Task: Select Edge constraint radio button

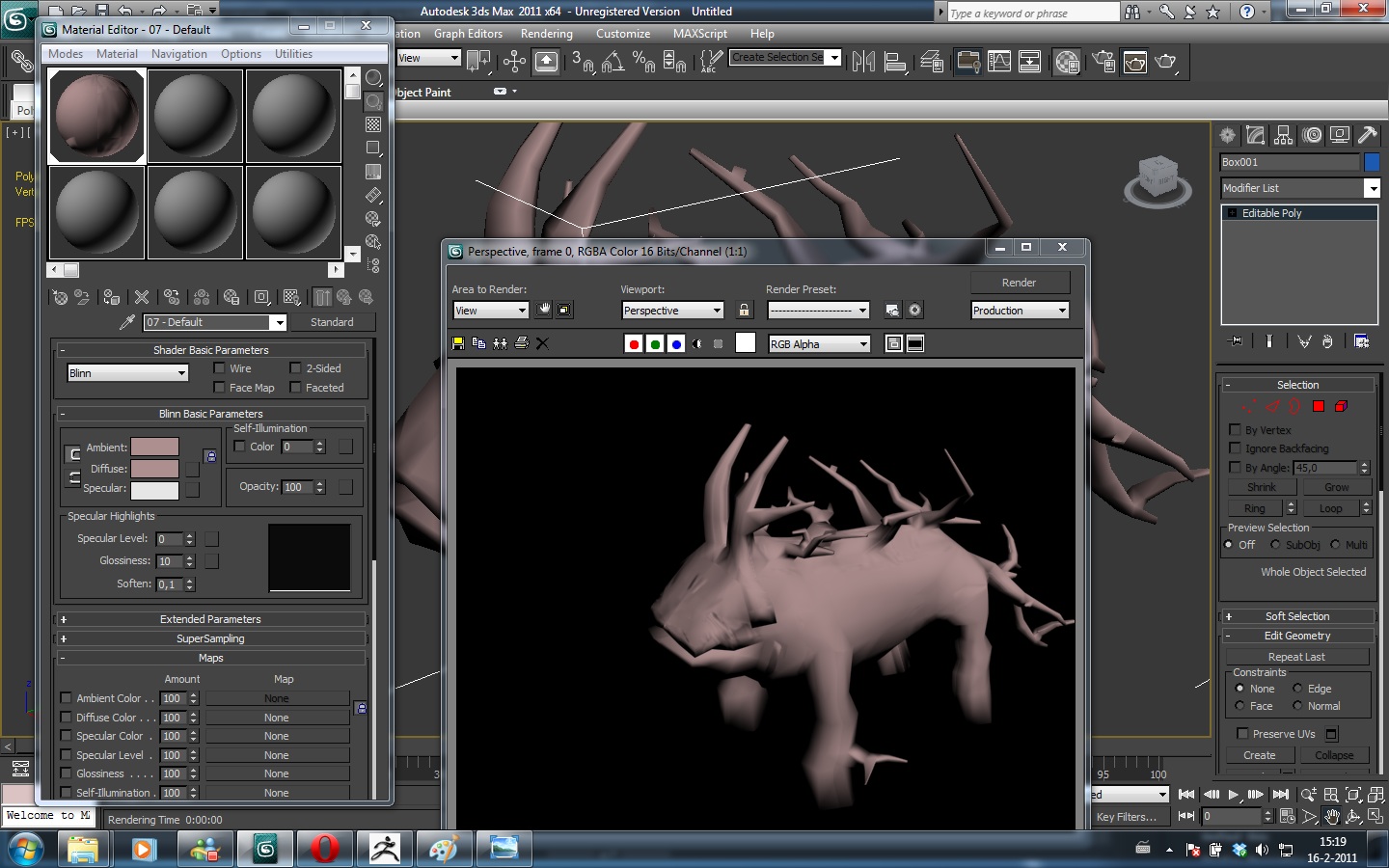Action: [x=1297, y=689]
